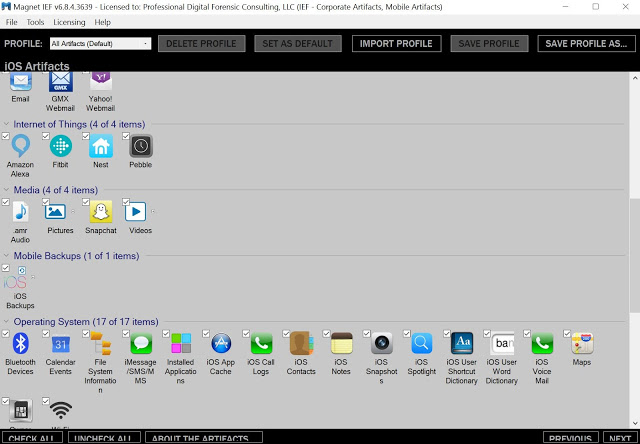Image resolution: width=640 pixels, height=444 pixels.
Task: Open the Profile dropdown list
Action: coord(100,44)
